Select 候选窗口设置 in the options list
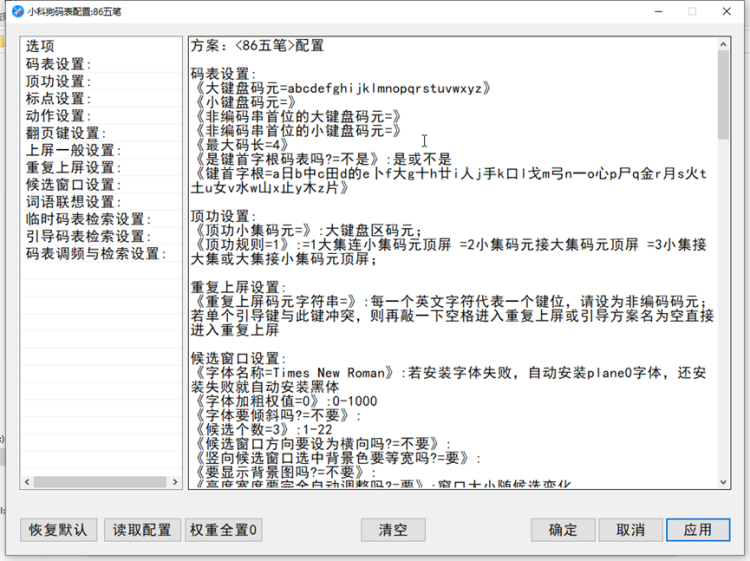The height and width of the screenshot is (561, 750). pos(101,185)
